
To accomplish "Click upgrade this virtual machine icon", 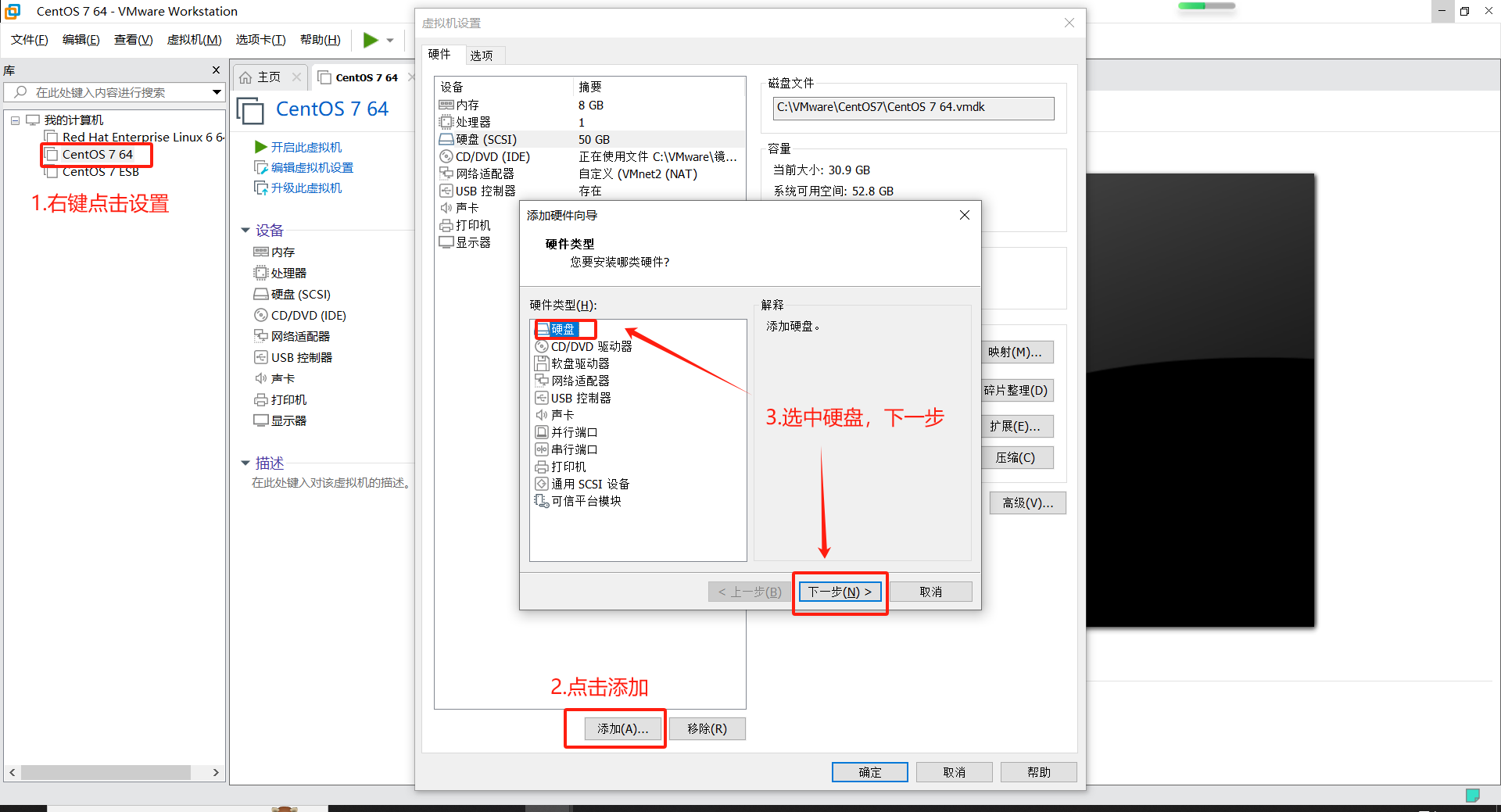I will (261, 188).
